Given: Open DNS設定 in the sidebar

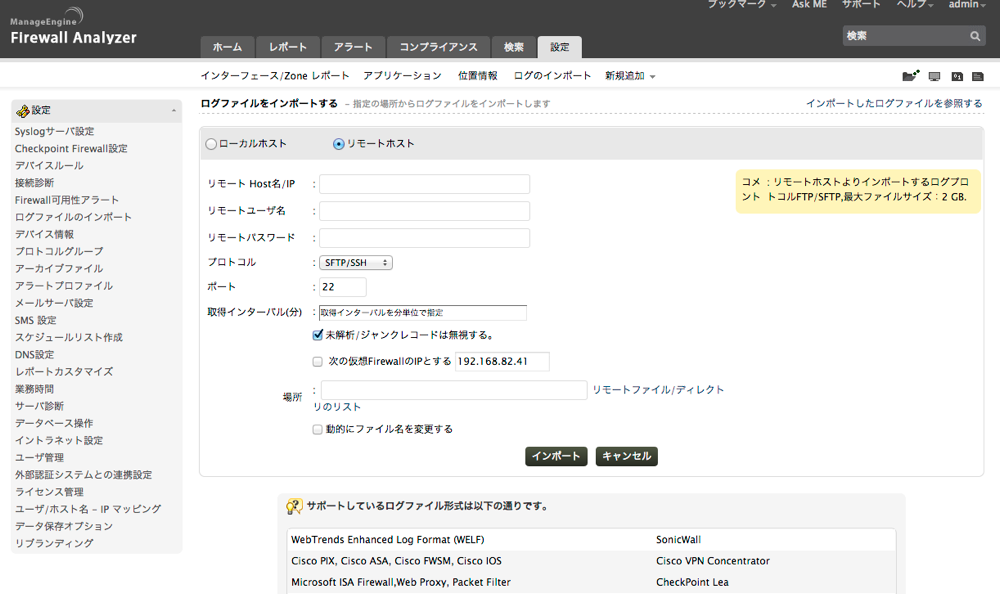Looking at the screenshot, I should coord(34,355).
